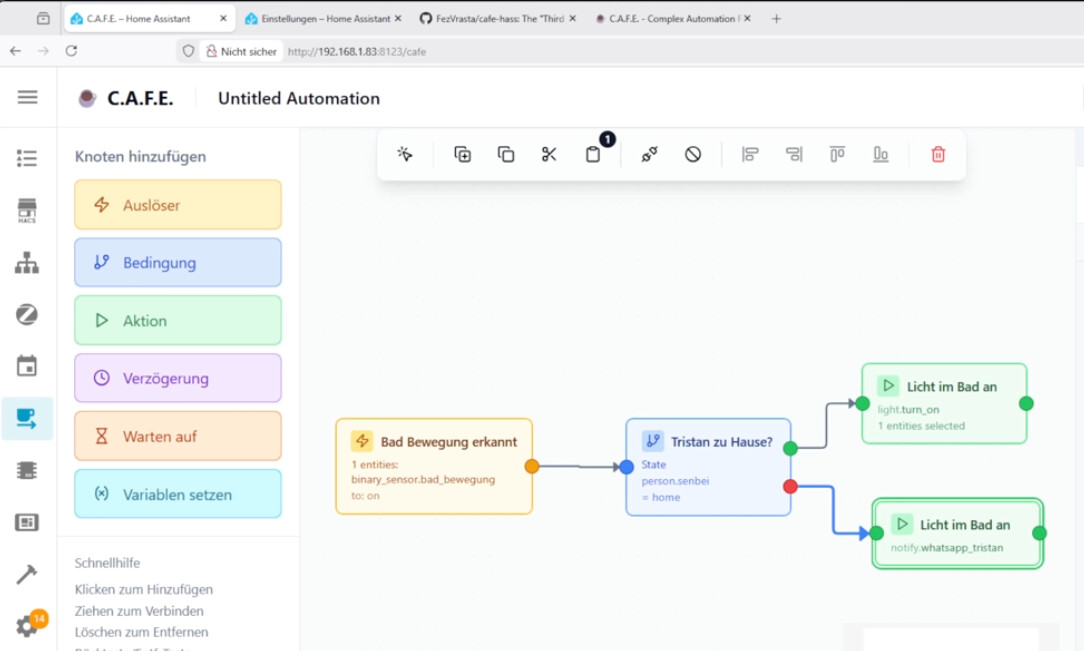Image resolution: width=1084 pixels, height=651 pixels.
Task: Add a Variablen setzen node
Action: point(178,494)
